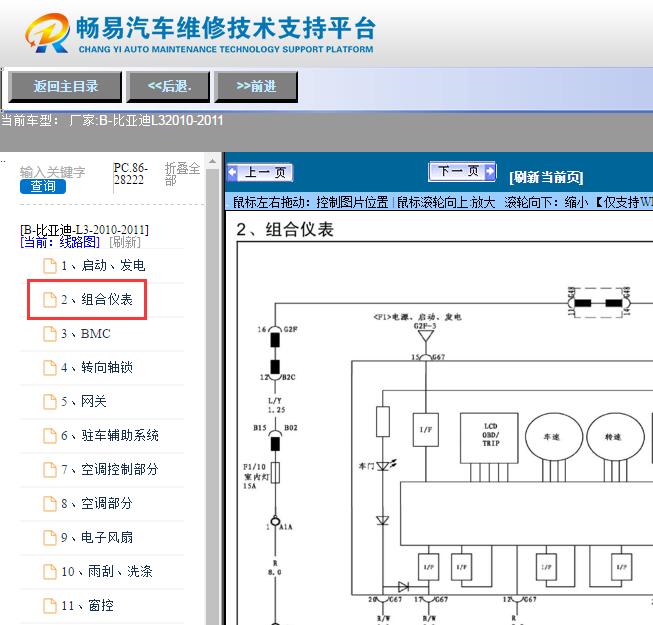Click the 畅易 platform logo icon
This screenshot has height=625, width=653.
coord(47,32)
